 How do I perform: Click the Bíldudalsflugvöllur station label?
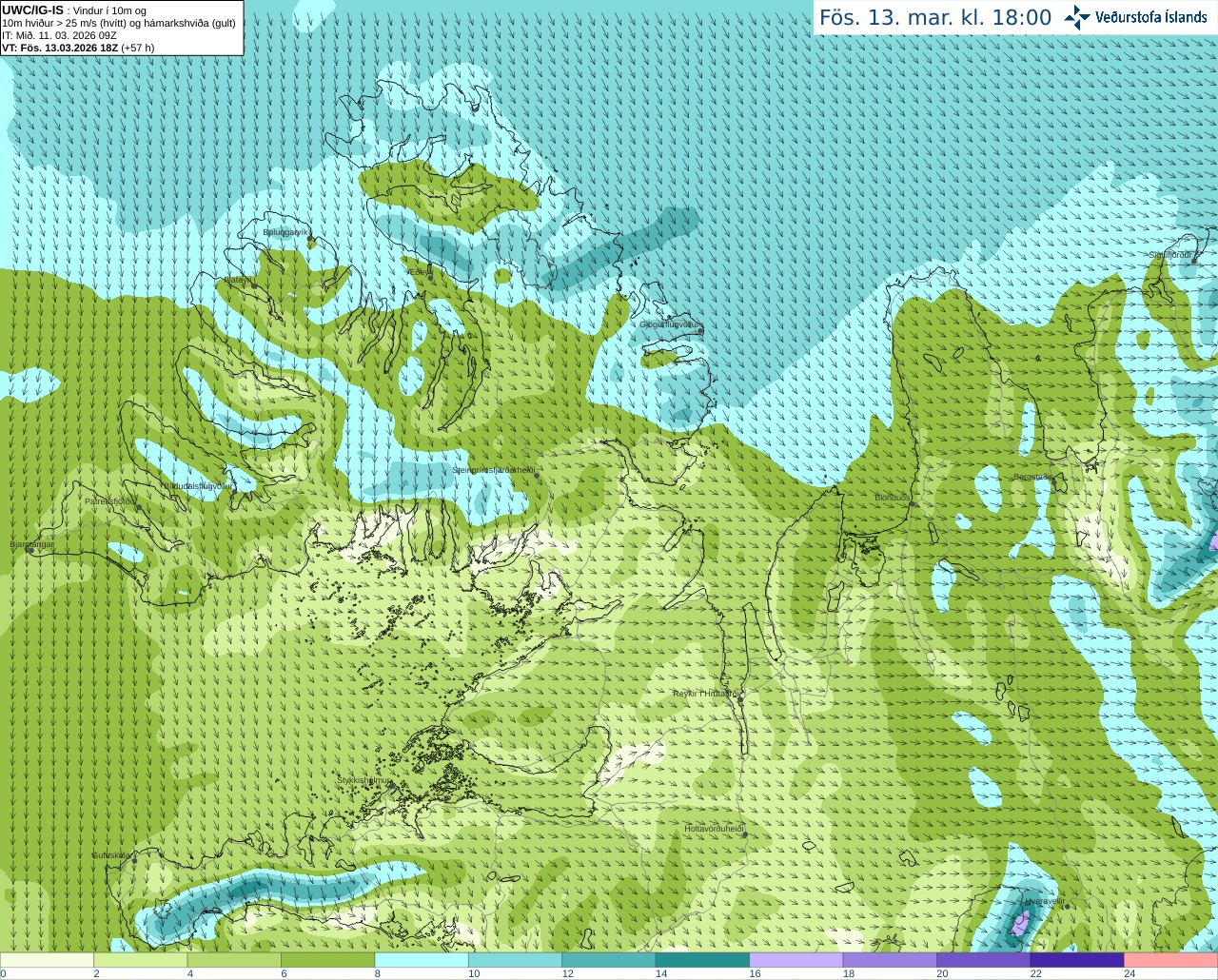coord(197,485)
